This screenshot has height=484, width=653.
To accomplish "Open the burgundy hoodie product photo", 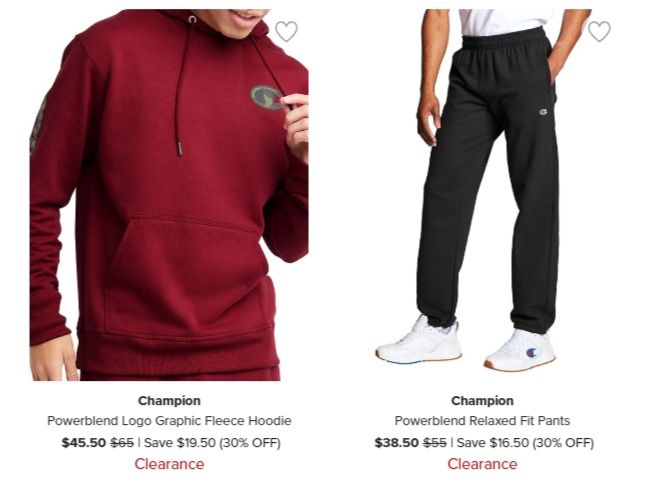I will click(x=169, y=195).
